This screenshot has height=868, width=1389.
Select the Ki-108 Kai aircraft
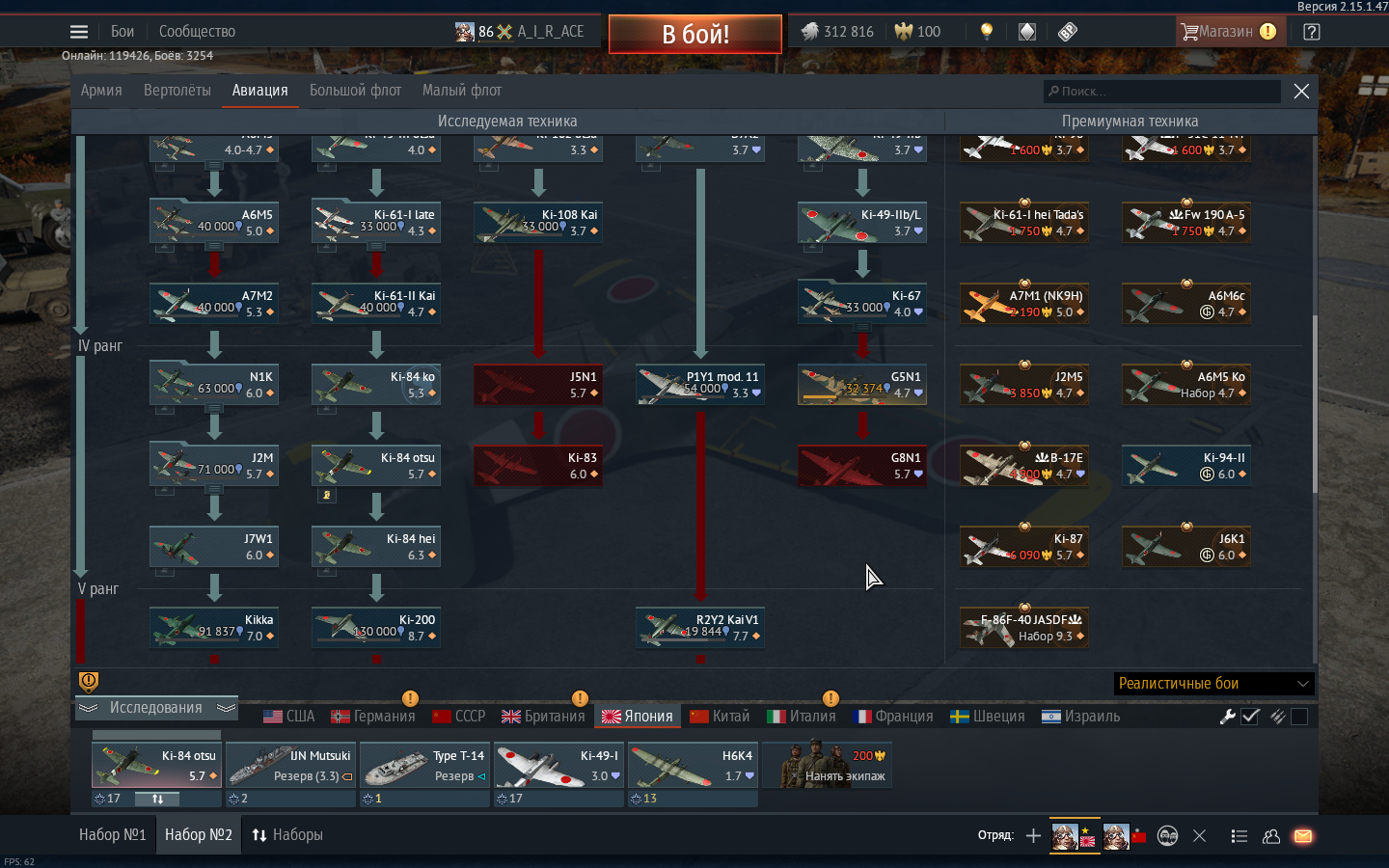click(538, 222)
